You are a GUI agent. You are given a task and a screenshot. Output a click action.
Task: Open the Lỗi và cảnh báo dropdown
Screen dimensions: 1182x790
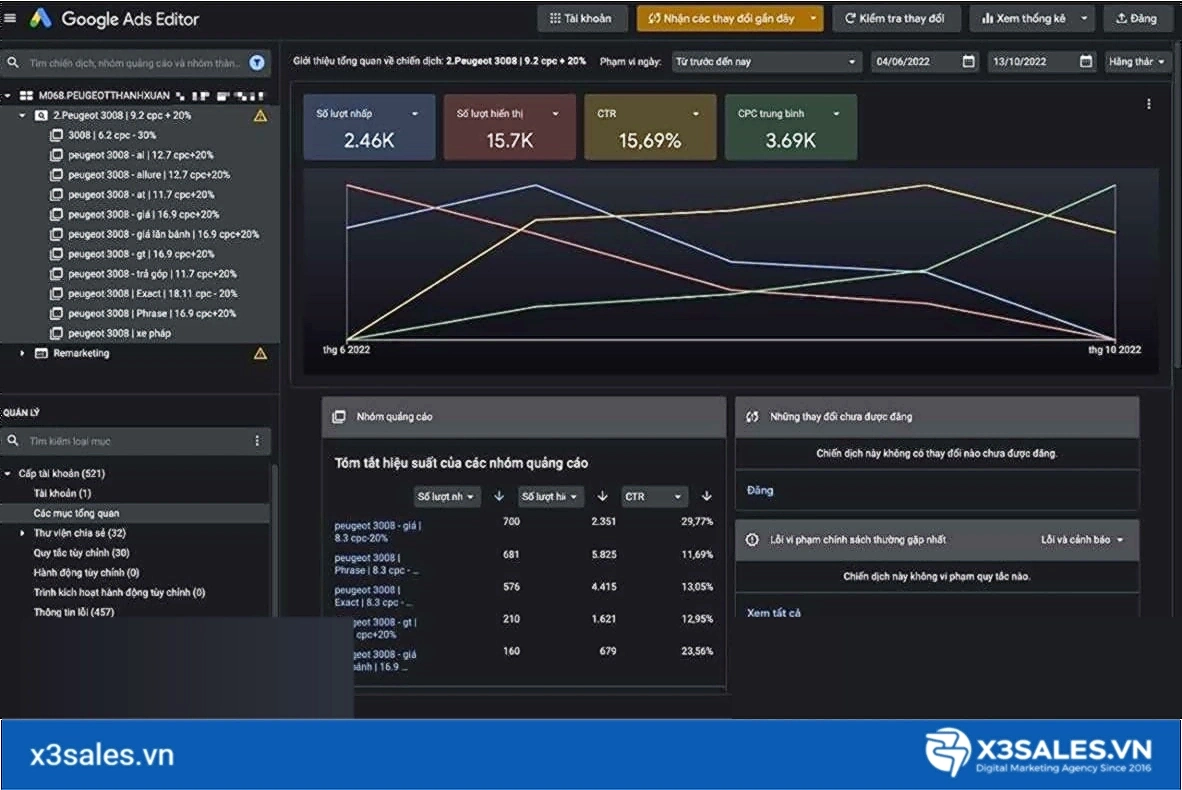point(1082,540)
